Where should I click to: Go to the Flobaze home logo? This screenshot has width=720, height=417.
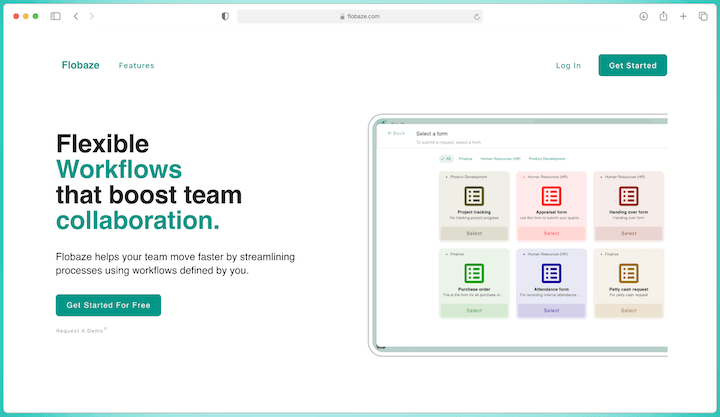(x=80, y=66)
